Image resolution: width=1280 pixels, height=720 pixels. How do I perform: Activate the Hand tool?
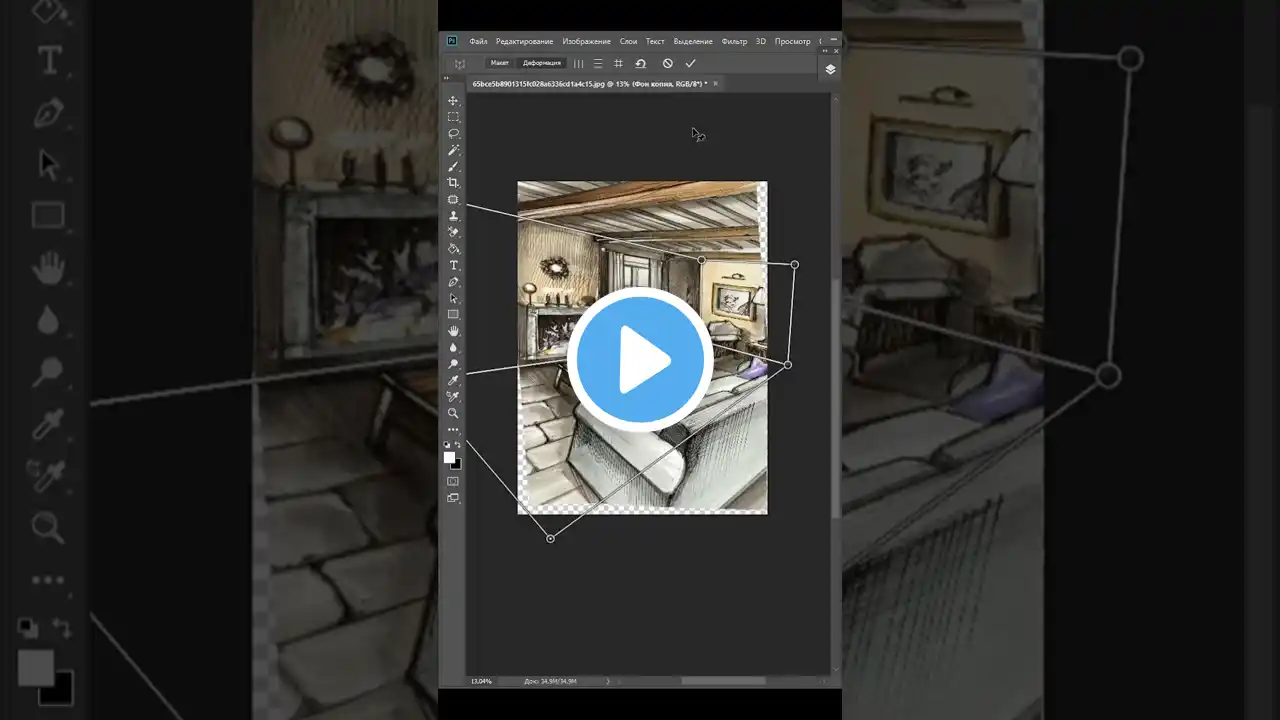click(453, 331)
